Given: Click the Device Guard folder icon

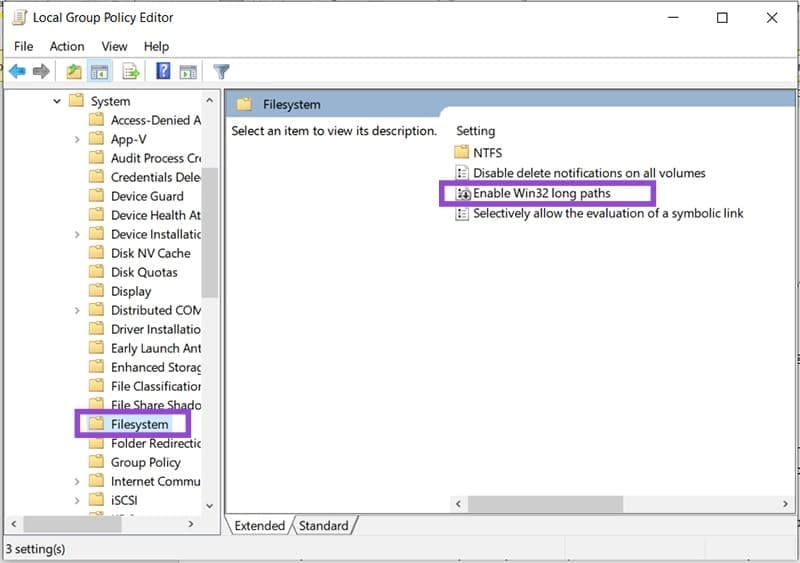Looking at the screenshot, I should (96, 195).
